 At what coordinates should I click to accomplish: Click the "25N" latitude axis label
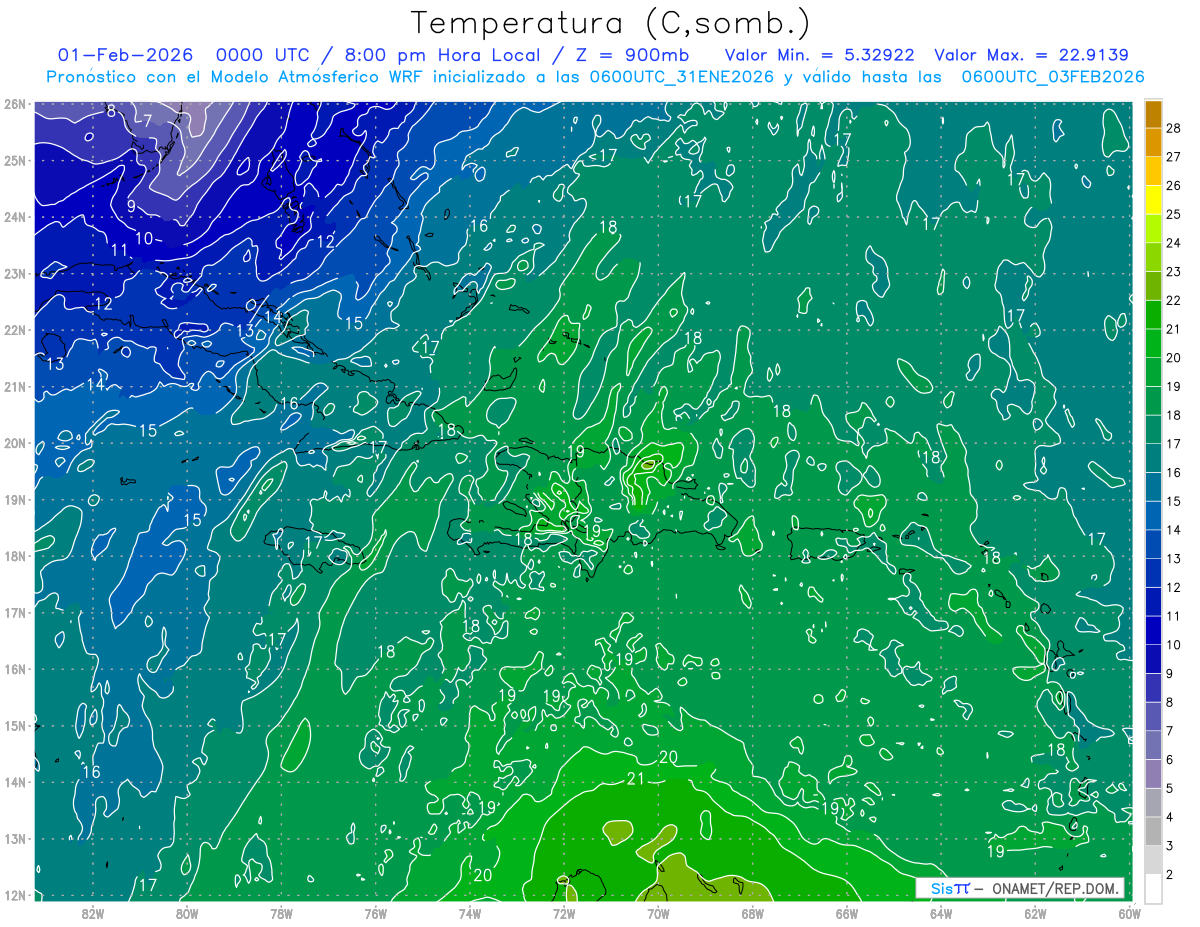(15, 160)
